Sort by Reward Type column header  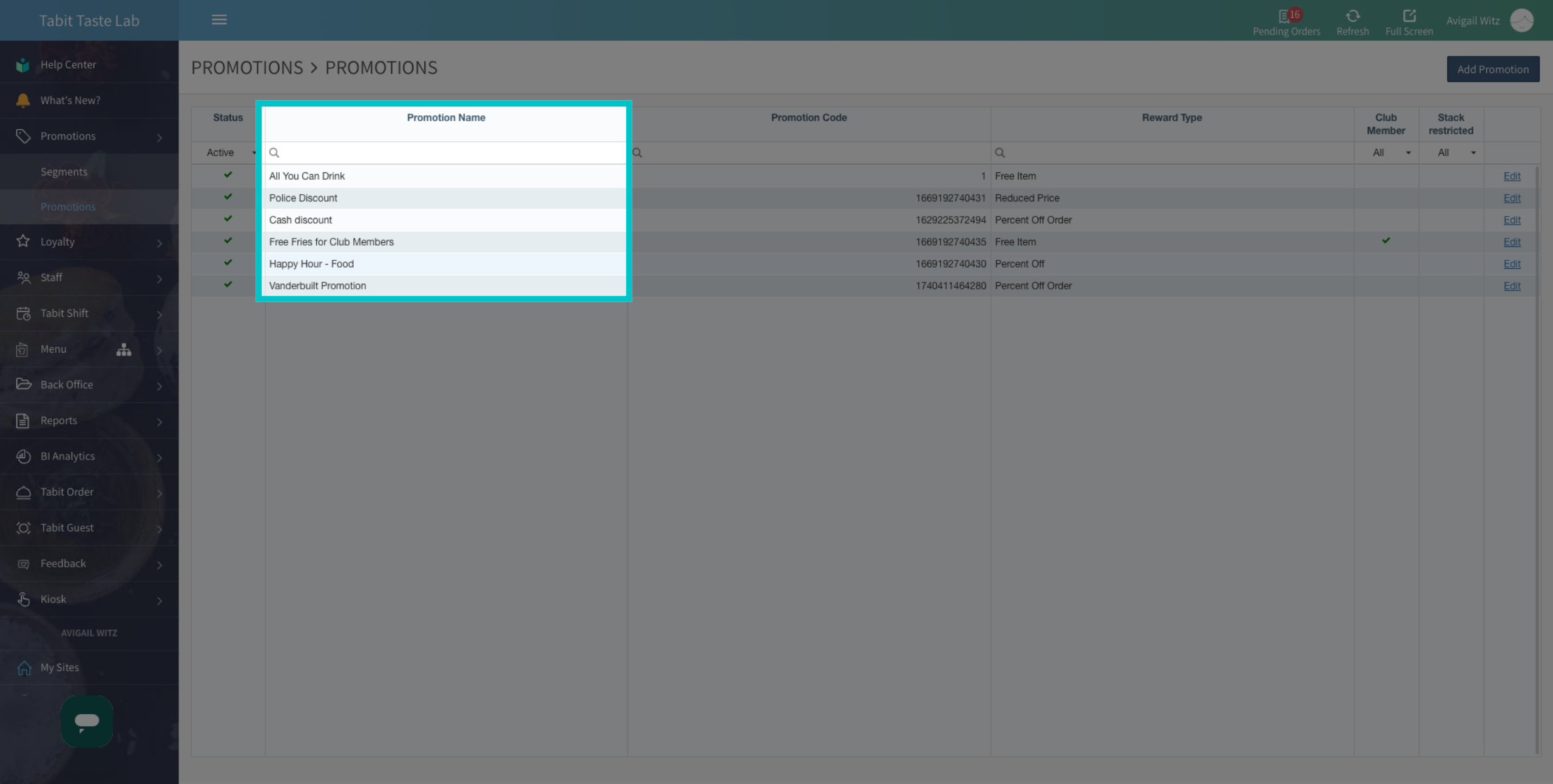point(1172,118)
